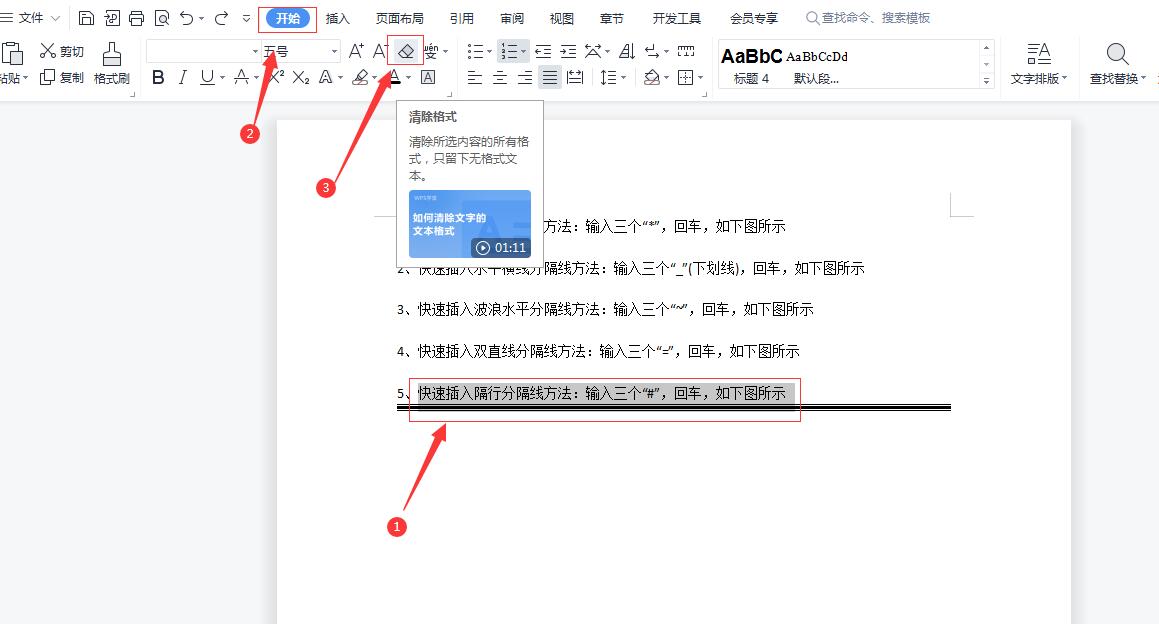
Task: Toggle italic formatting
Action: 182,77
